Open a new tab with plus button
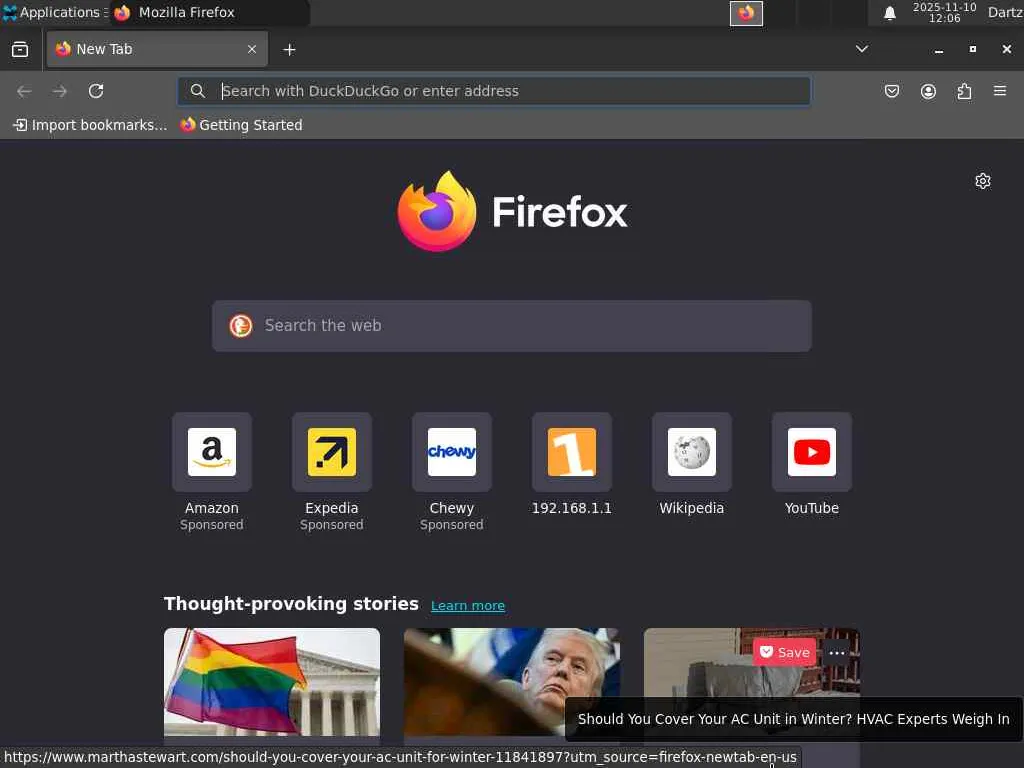1024x768 pixels. [289, 50]
